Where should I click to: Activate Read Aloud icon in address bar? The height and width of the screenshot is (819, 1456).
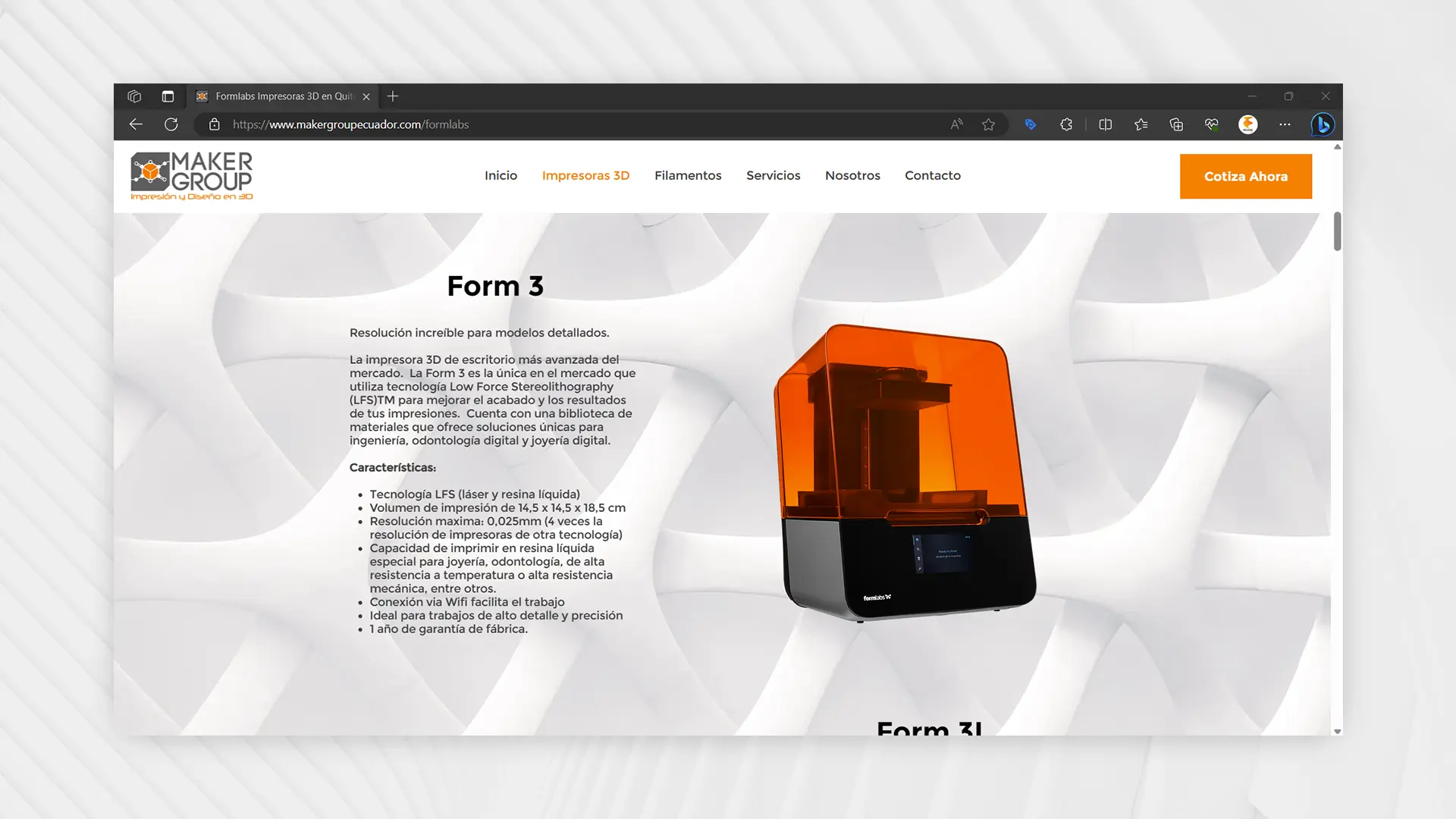click(956, 124)
